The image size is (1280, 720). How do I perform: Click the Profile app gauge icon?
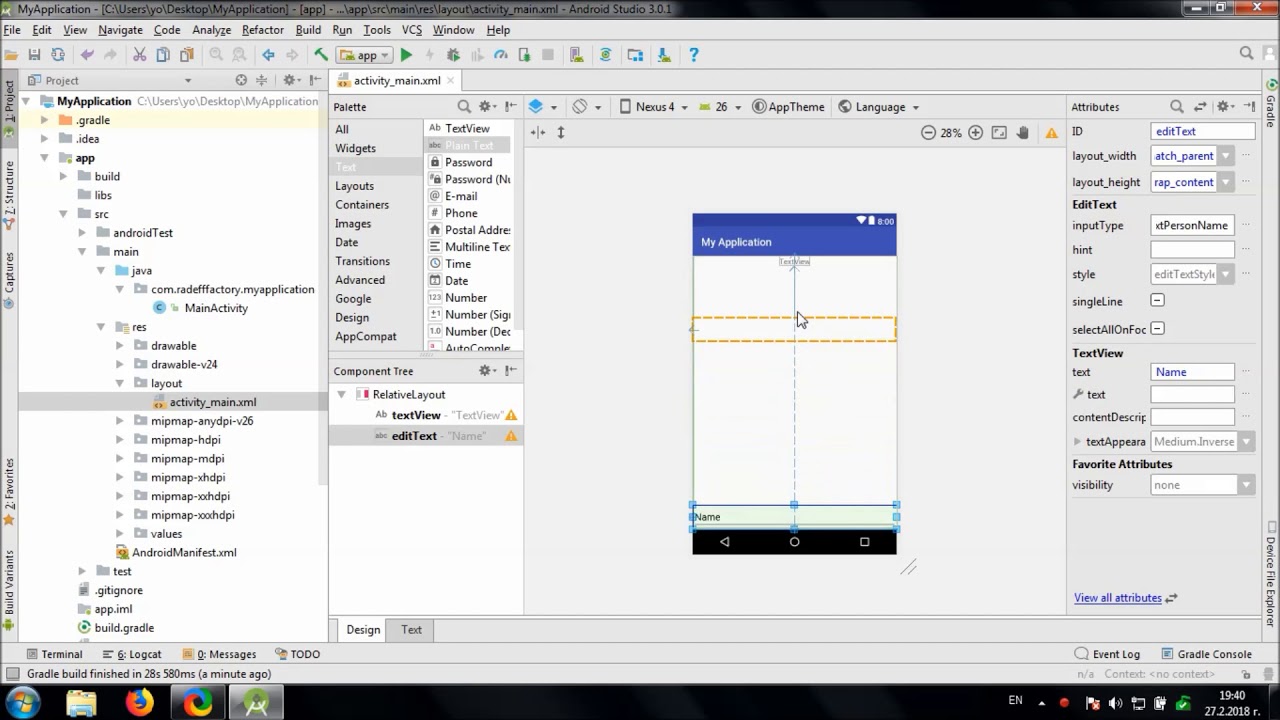click(x=501, y=55)
